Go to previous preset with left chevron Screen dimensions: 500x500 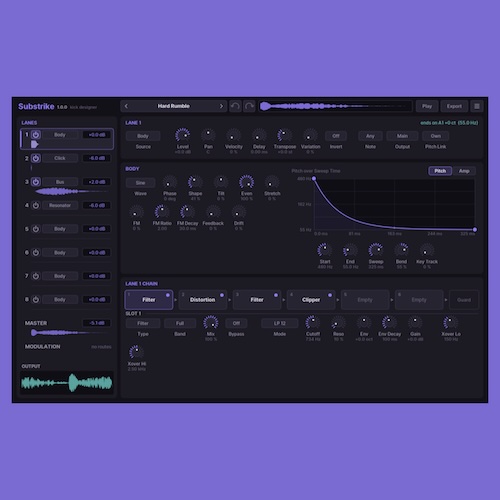(126, 106)
